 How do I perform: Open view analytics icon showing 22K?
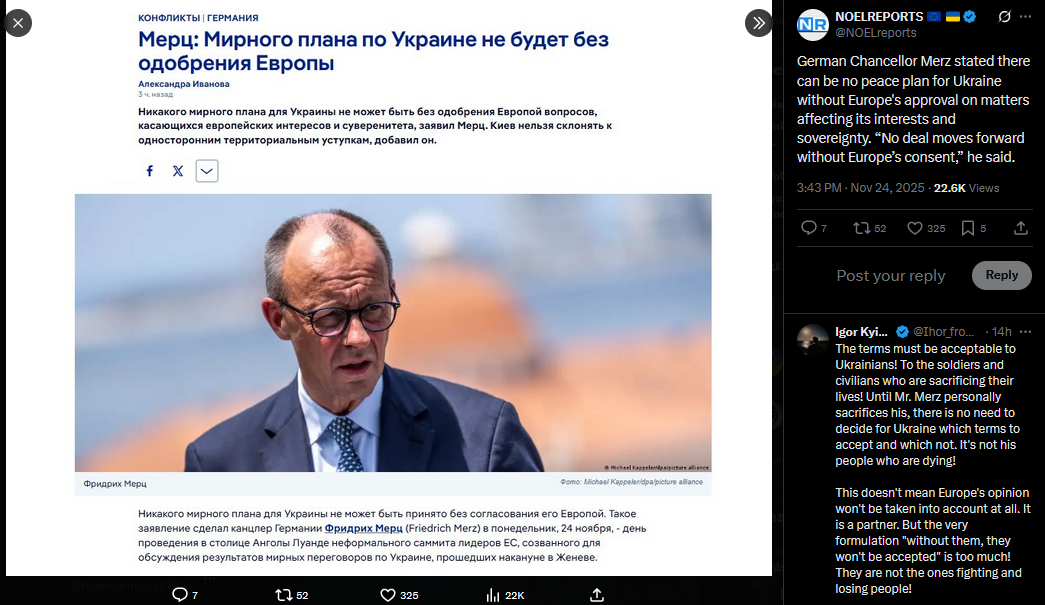click(493, 595)
